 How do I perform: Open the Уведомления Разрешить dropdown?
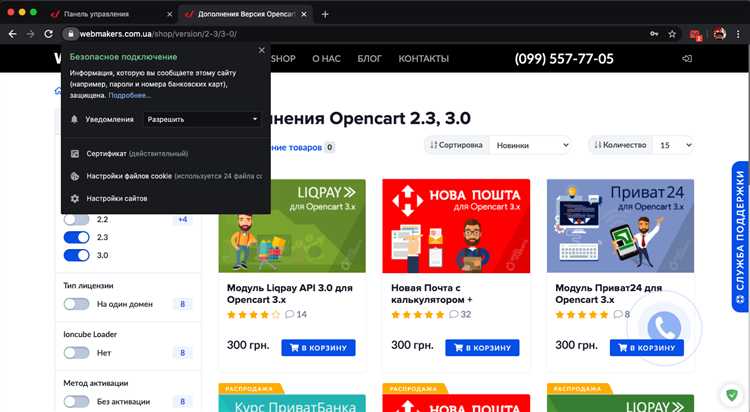(x=202, y=119)
